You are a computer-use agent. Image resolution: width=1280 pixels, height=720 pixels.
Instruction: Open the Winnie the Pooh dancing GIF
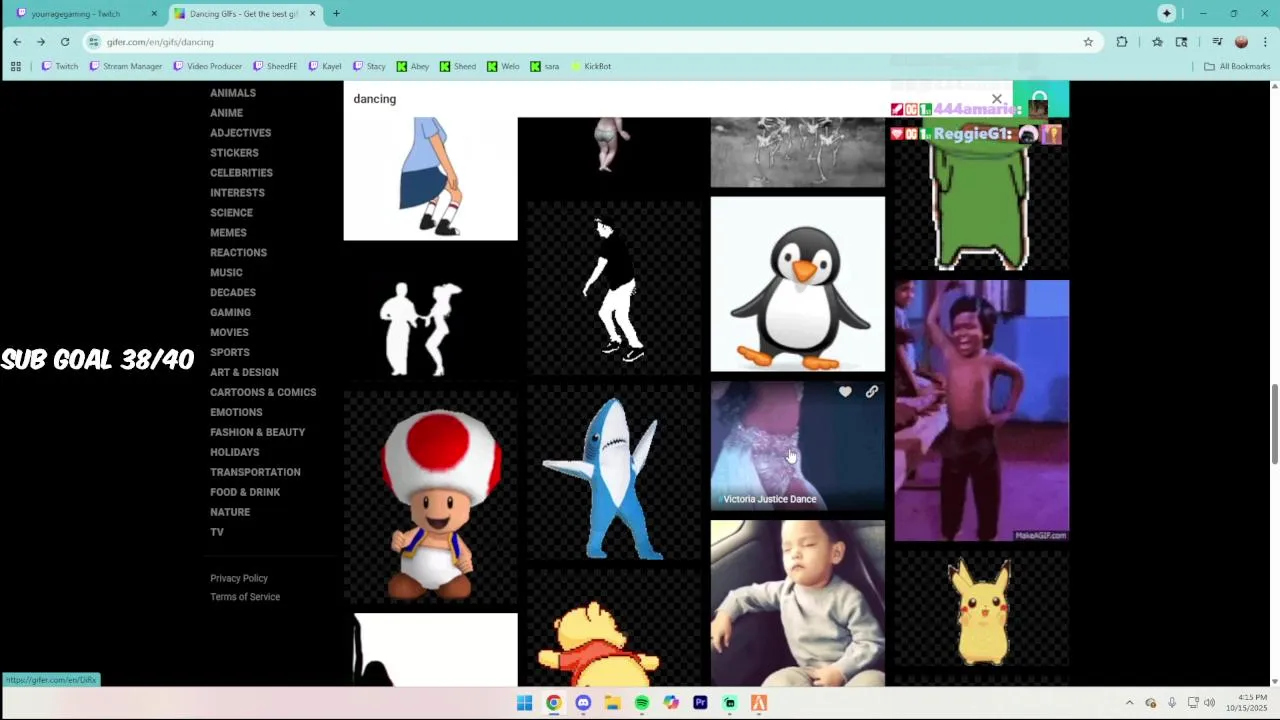coord(614,628)
